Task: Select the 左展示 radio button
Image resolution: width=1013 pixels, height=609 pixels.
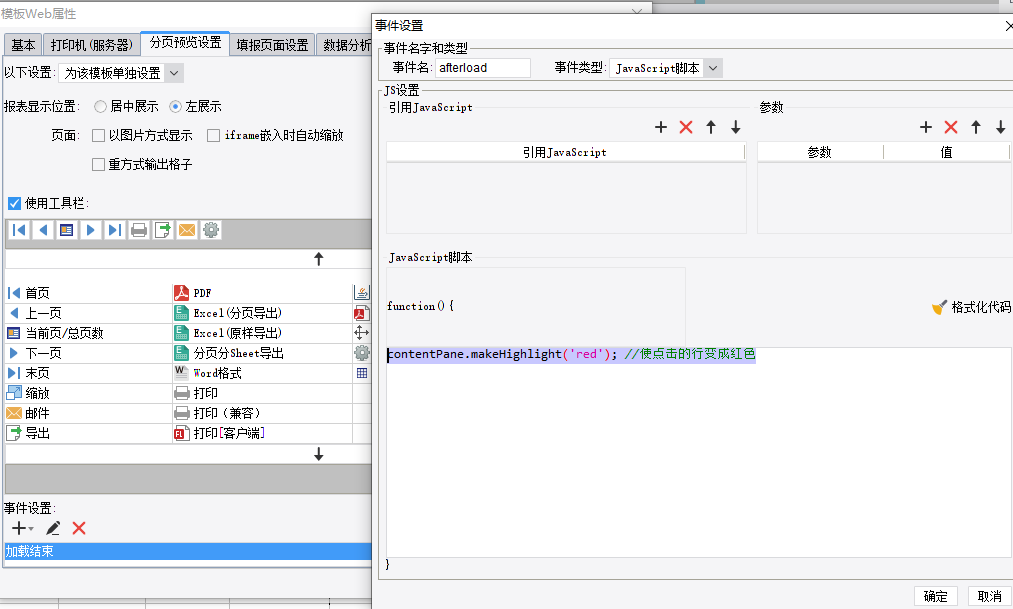Action: [x=175, y=107]
